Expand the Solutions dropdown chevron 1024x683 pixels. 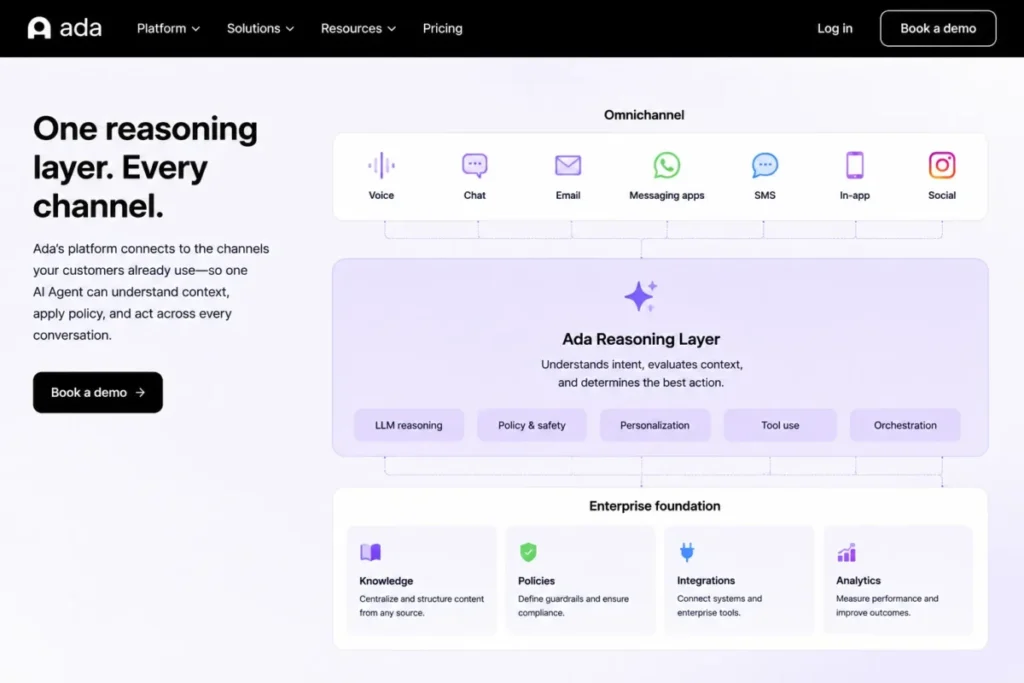[290, 29]
